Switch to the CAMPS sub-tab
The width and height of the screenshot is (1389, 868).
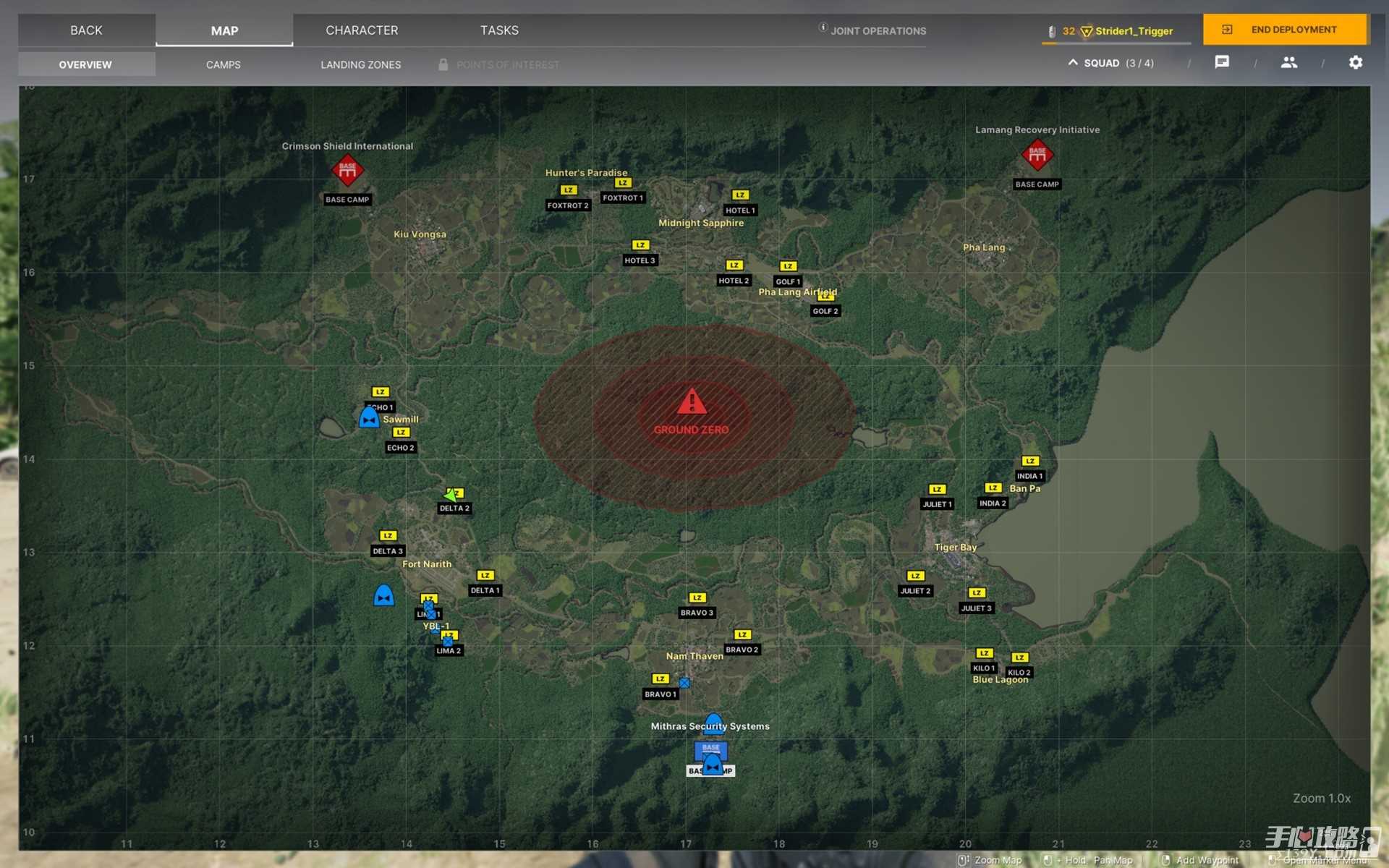224,64
